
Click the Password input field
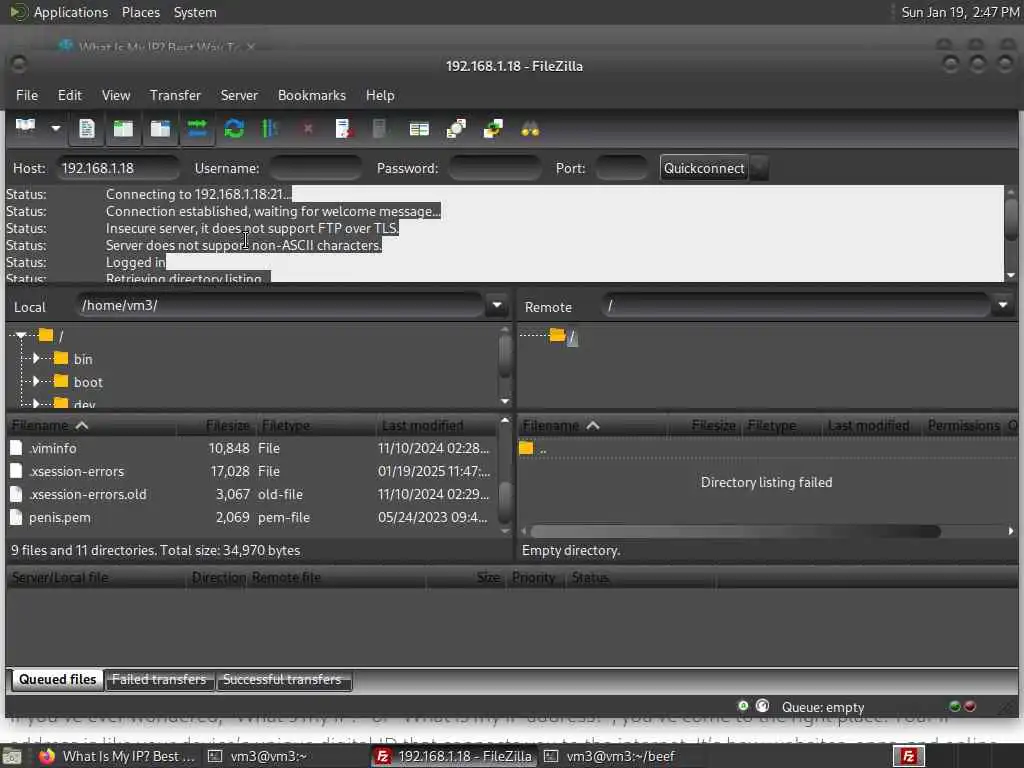495,168
